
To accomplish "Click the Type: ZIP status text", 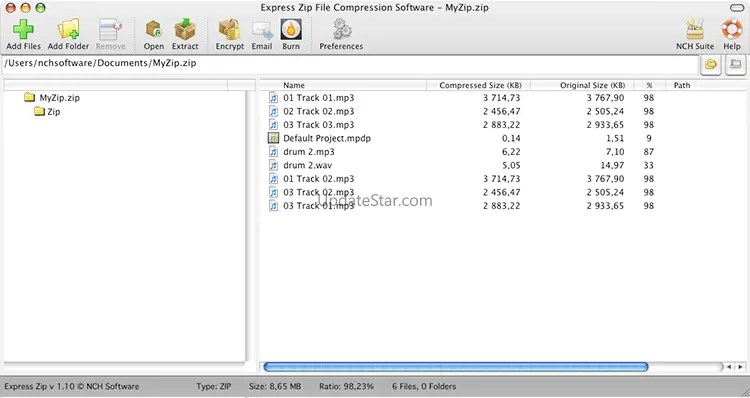I will (x=213, y=386).
